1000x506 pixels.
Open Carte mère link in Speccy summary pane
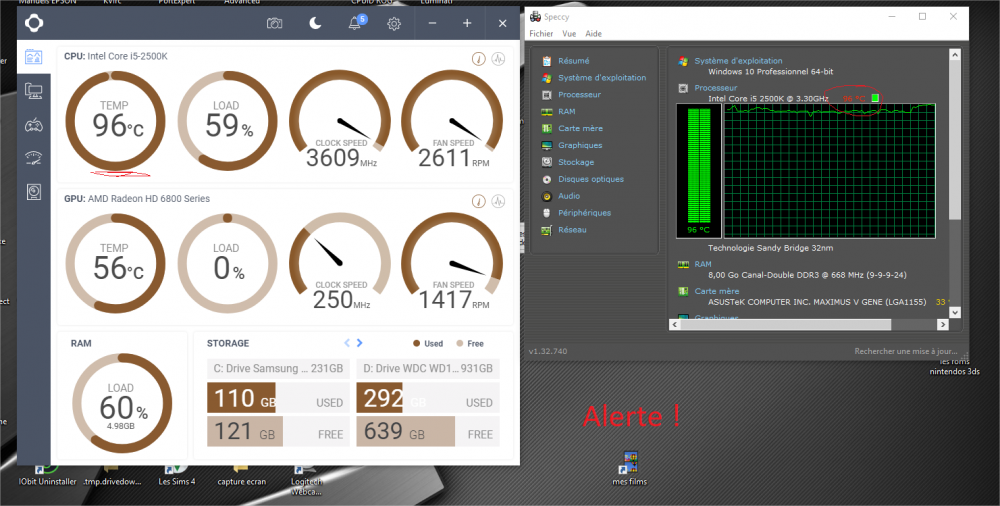[x=717, y=291]
